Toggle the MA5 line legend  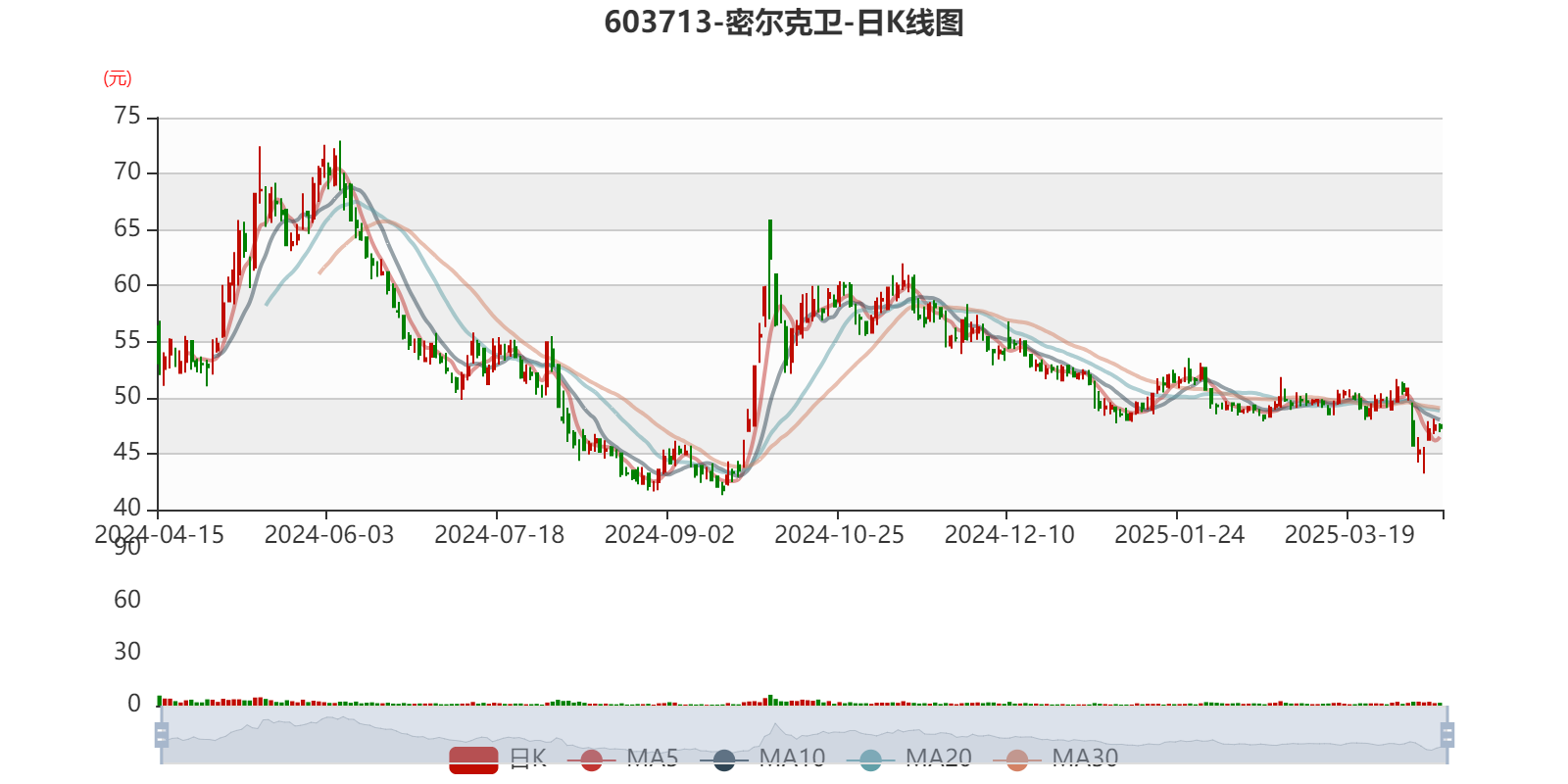click(x=622, y=759)
